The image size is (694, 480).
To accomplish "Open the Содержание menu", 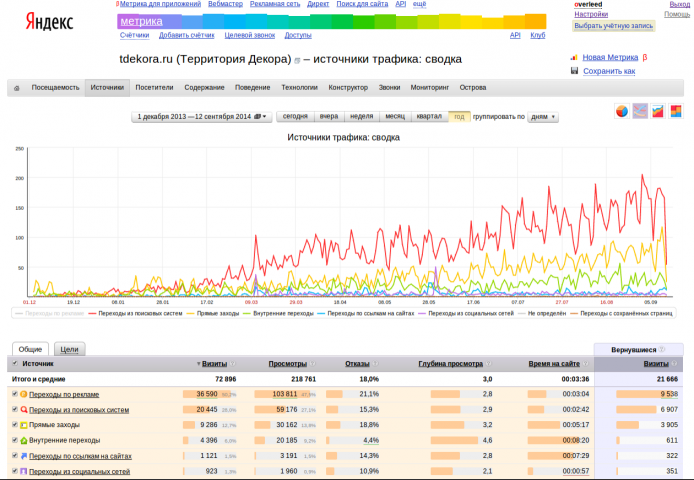I will (x=204, y=88).
